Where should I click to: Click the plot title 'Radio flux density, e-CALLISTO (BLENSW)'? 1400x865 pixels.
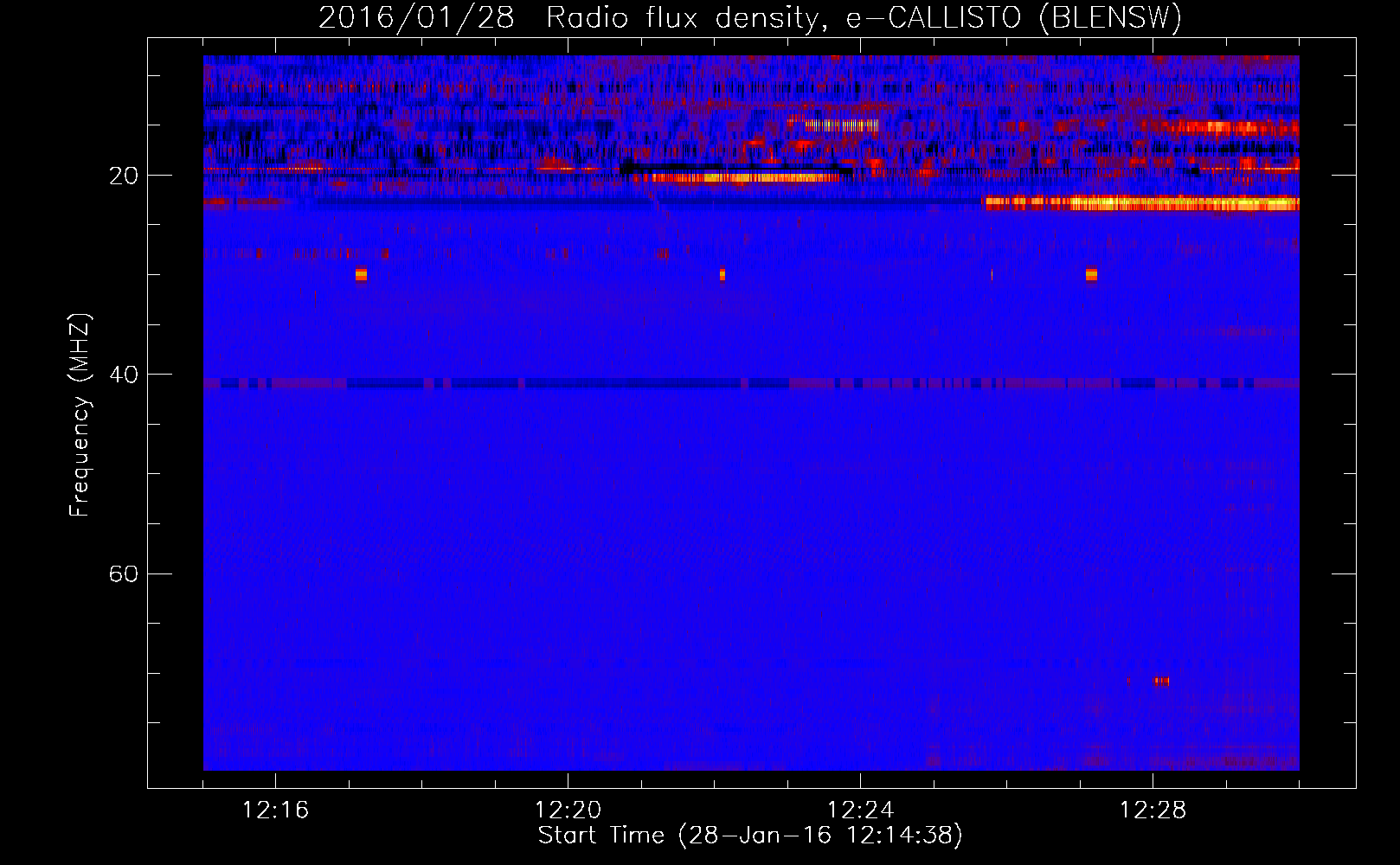tap(864, 18)
